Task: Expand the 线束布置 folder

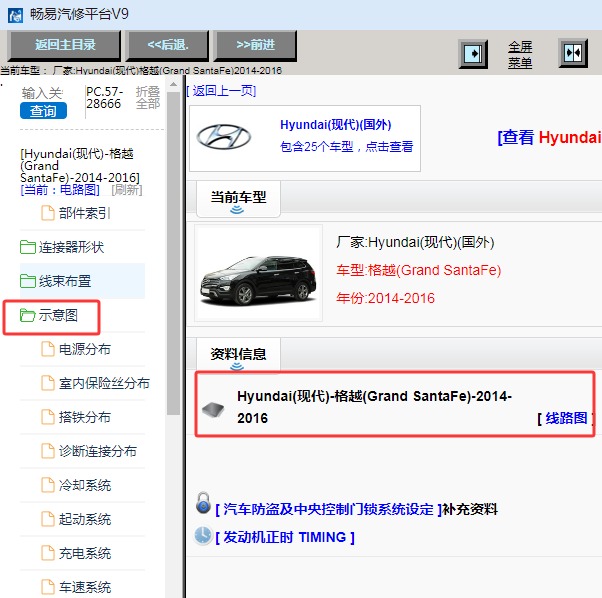Action: pyautogui.click(x=64, y=281)
